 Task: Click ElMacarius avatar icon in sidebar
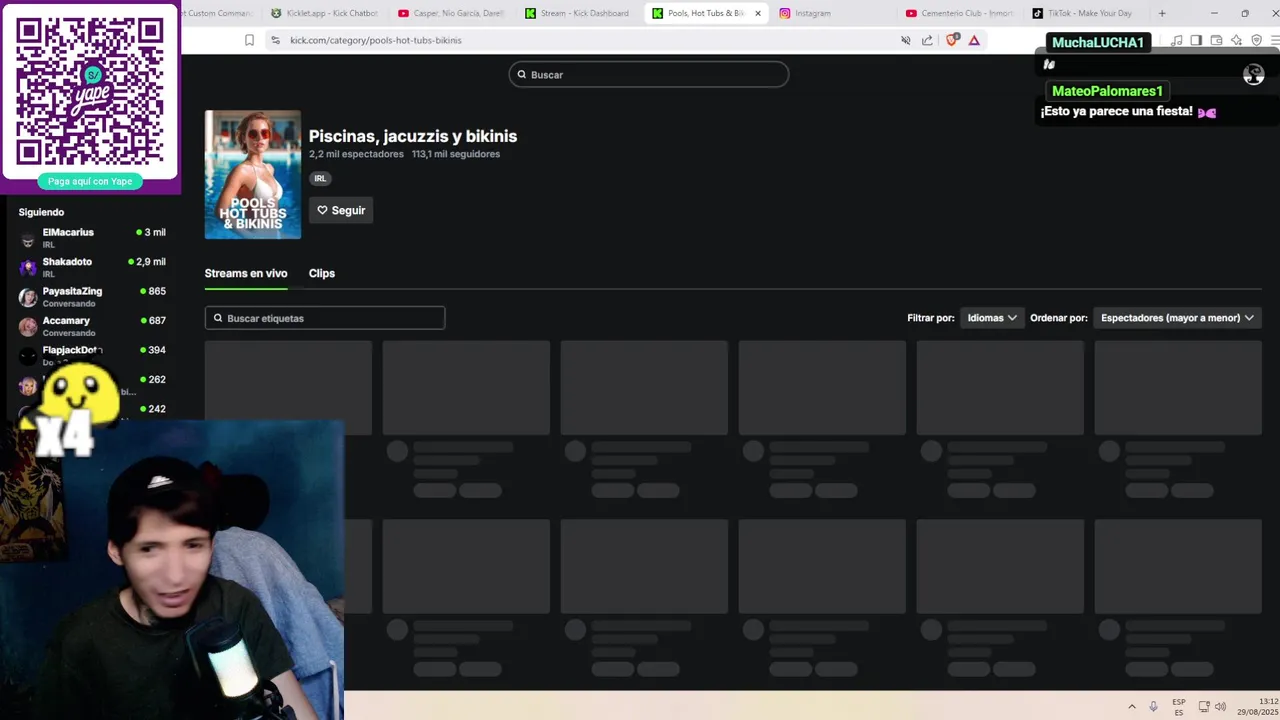(27, 238)
